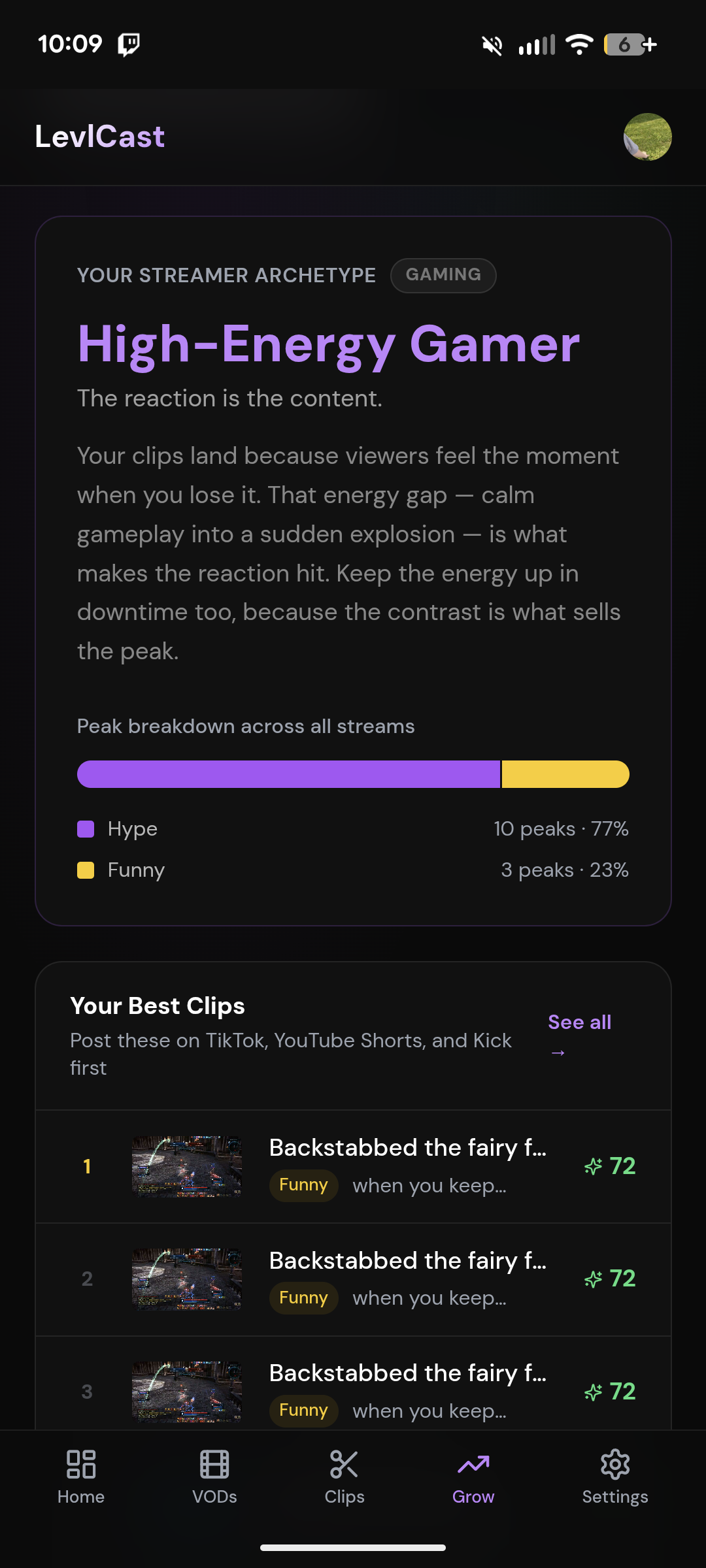Tap the Clips scissors icon
This screenshot has width=706, height=1568.
pos(344,1464)
